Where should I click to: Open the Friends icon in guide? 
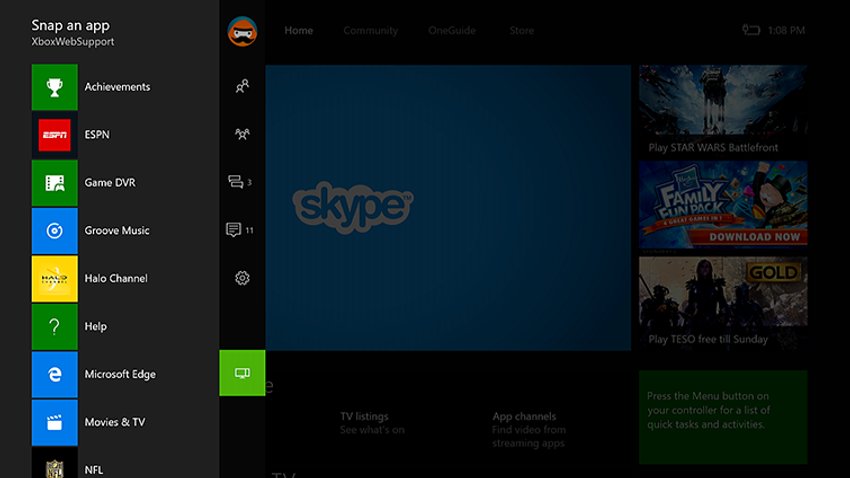click(242, 86)
